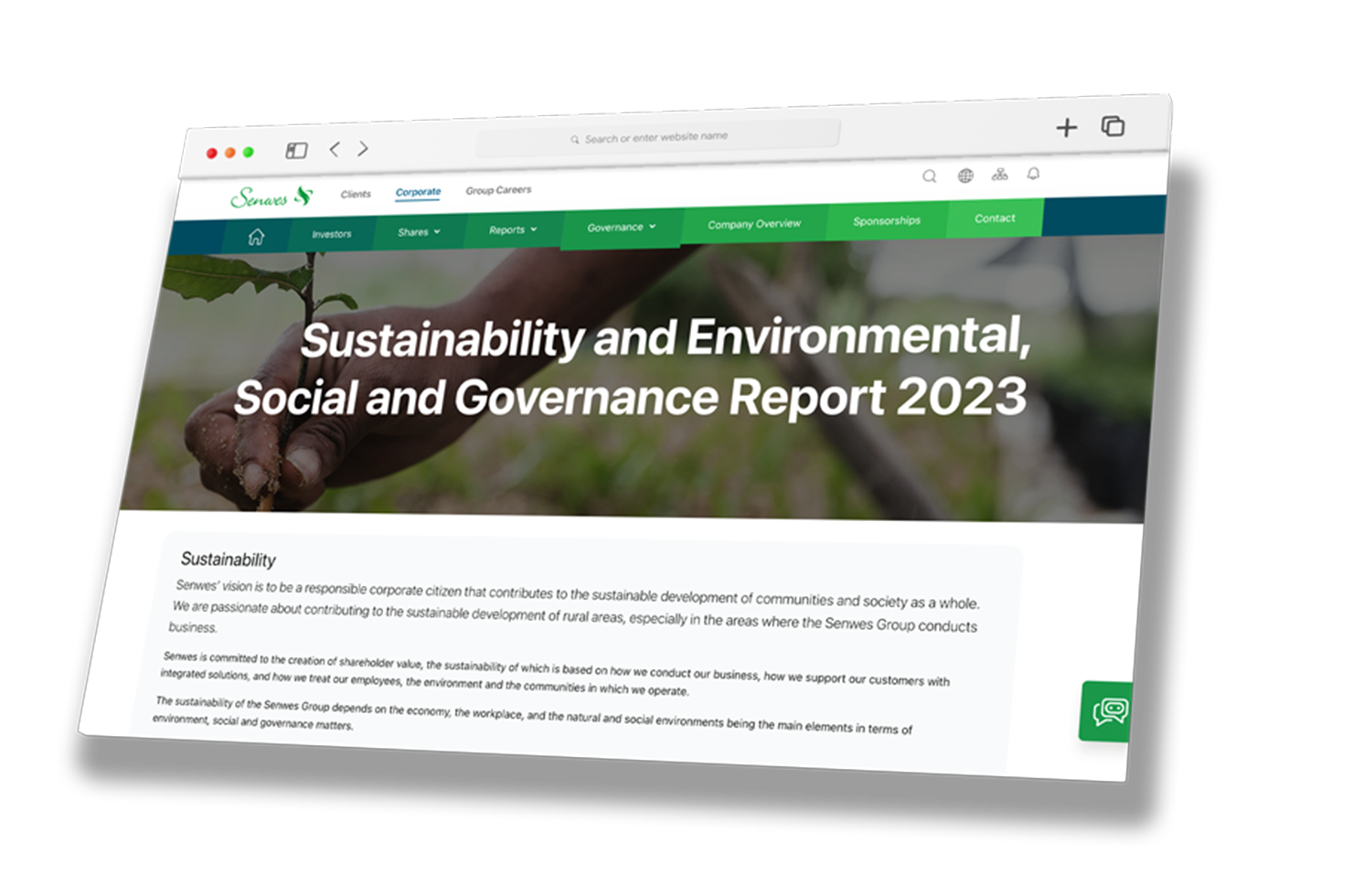Open the Sponsorships menu item
This screenshot has width=1353, height=896.
(887, 220)
